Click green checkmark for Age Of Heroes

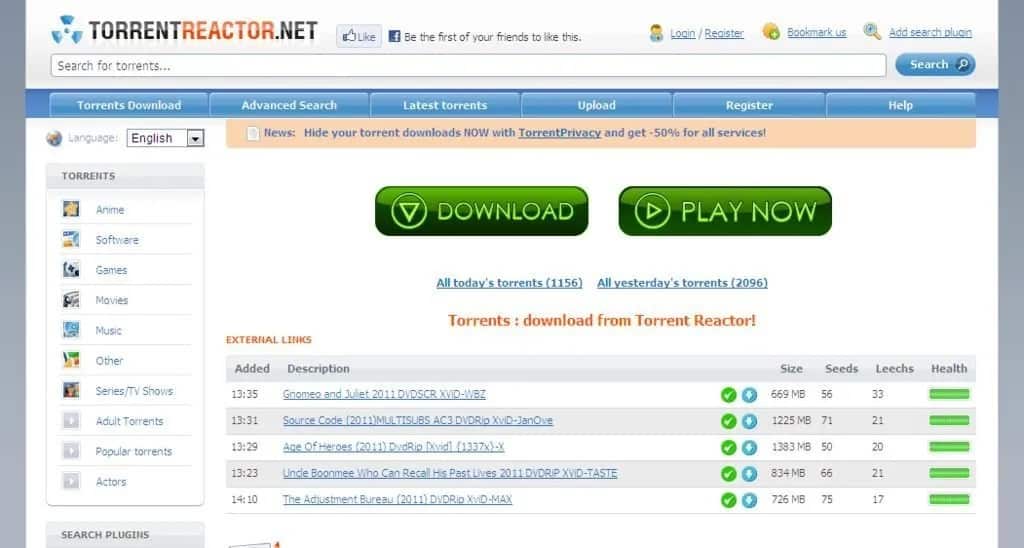729,447
